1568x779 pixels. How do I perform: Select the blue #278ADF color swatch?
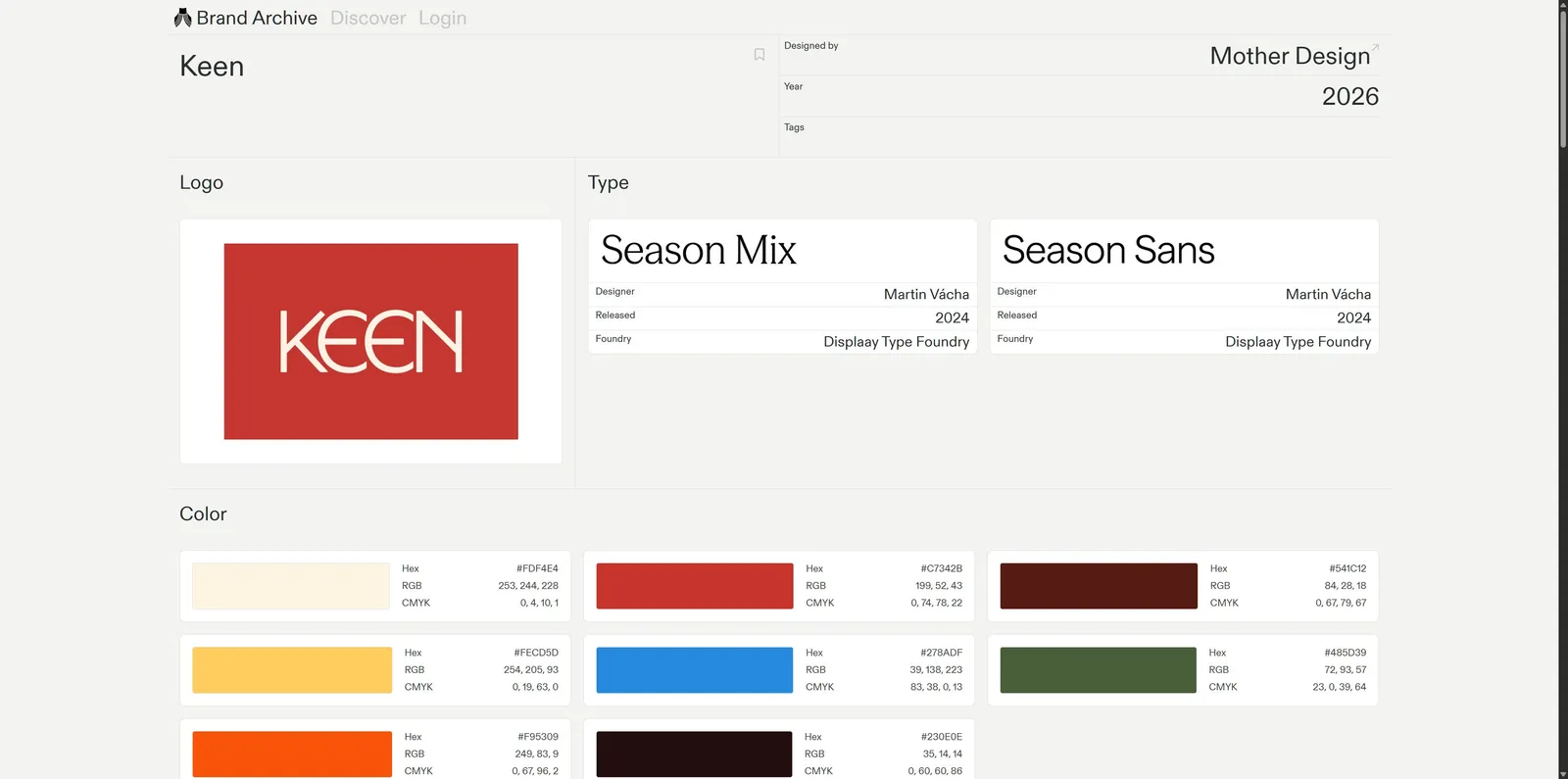[x=695, y=670]
